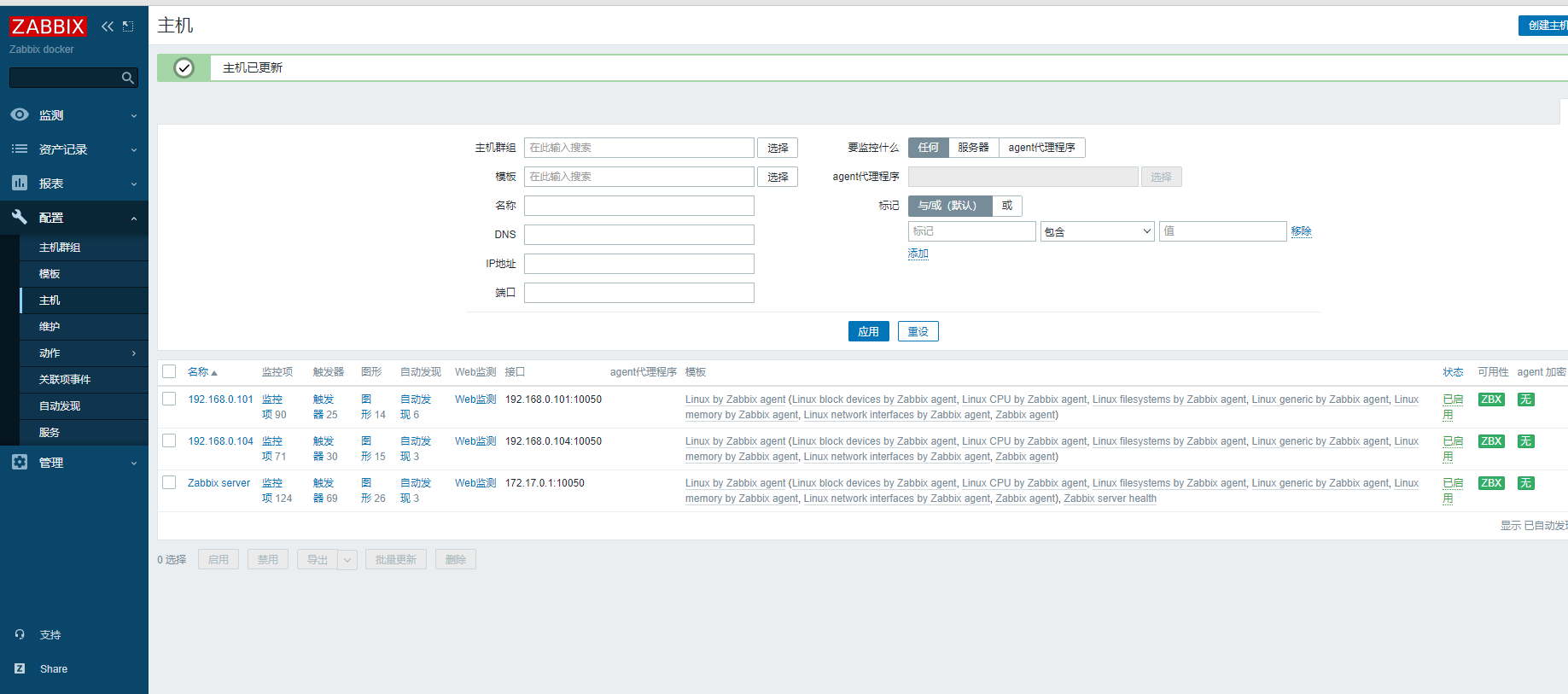Viewport: 1568px width, 694px height.
Task: Click the 应用 filter button
Action: pyautogui.click(x=869, y=331)
